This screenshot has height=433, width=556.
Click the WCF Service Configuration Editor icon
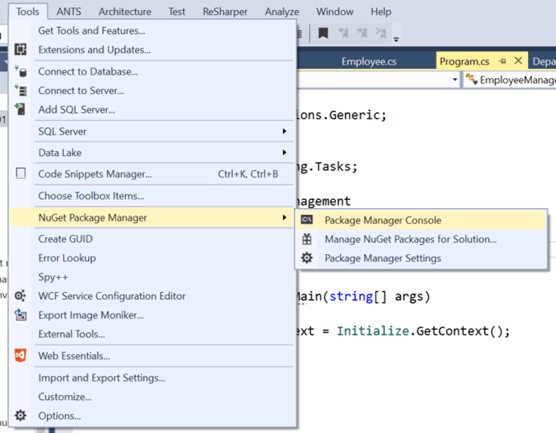pyautogui.click(x=21, y=295)
